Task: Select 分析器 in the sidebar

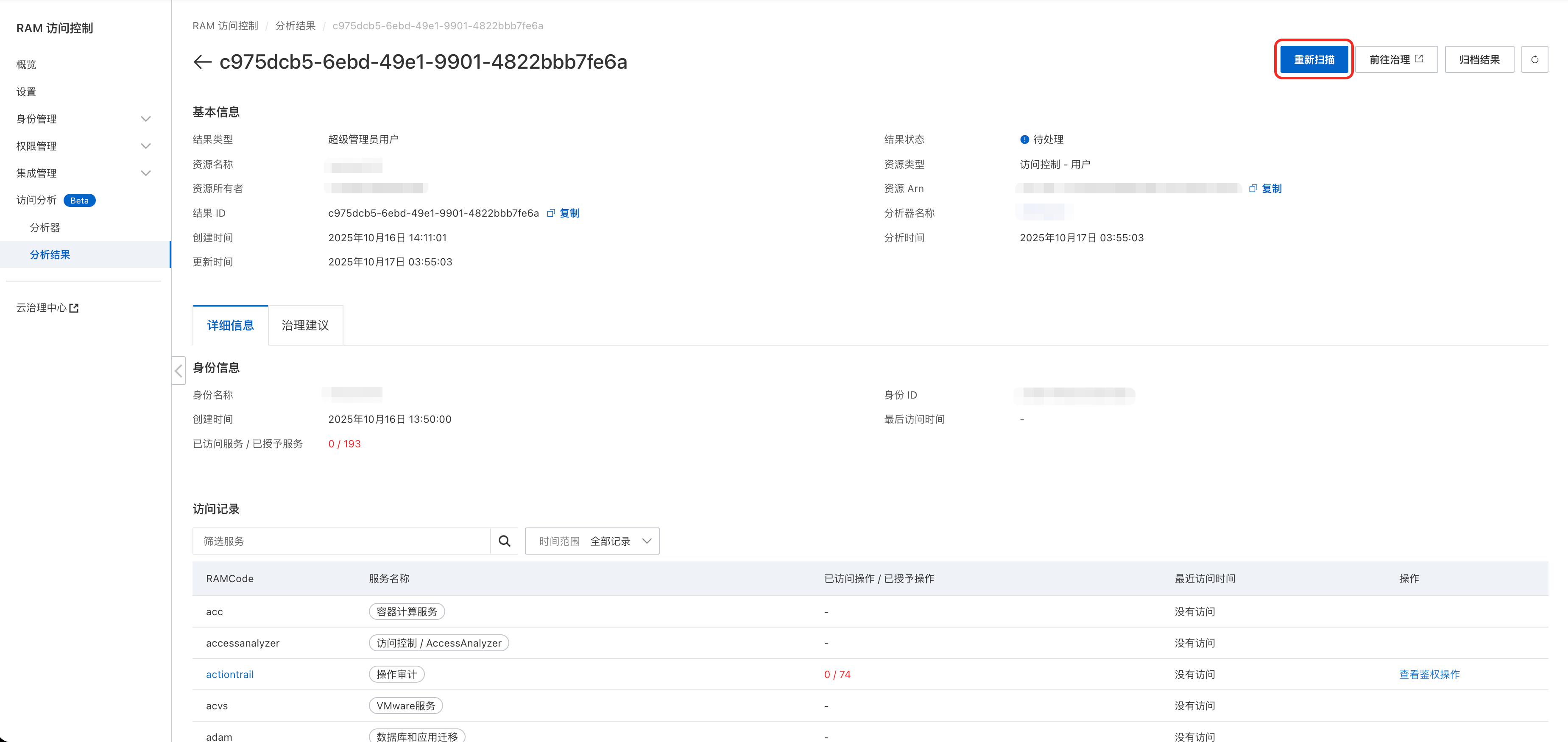Action: pyautogui.click(x=45, y=227)
